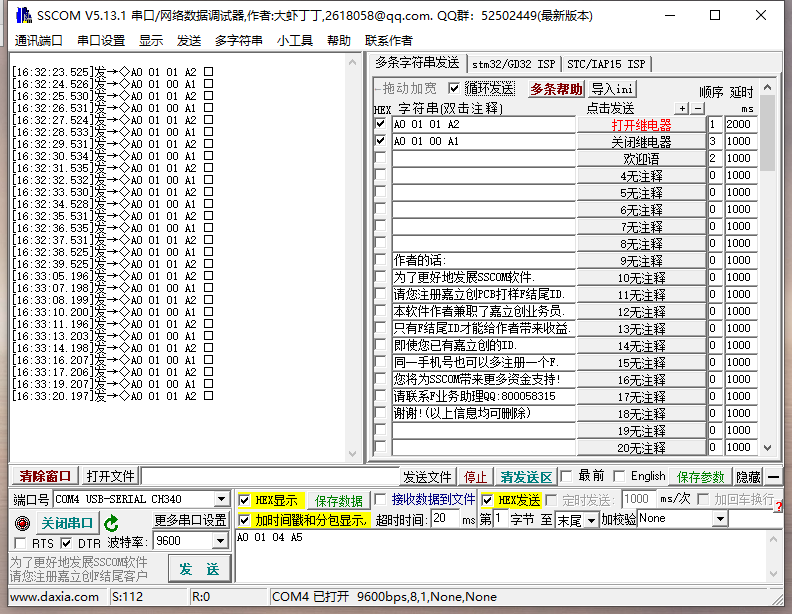Open the 9600 baud rate dropdown
Viewport: 792px width, 614px height.
point(220,541)
